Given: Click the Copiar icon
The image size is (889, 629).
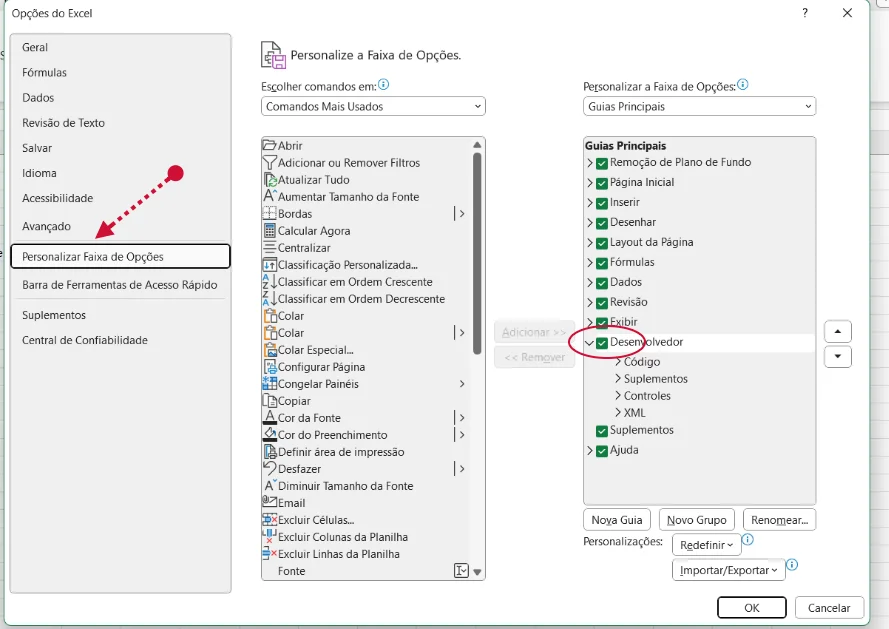Looking at the screenshot, I should pyautogui.click(x=269, y=400).
